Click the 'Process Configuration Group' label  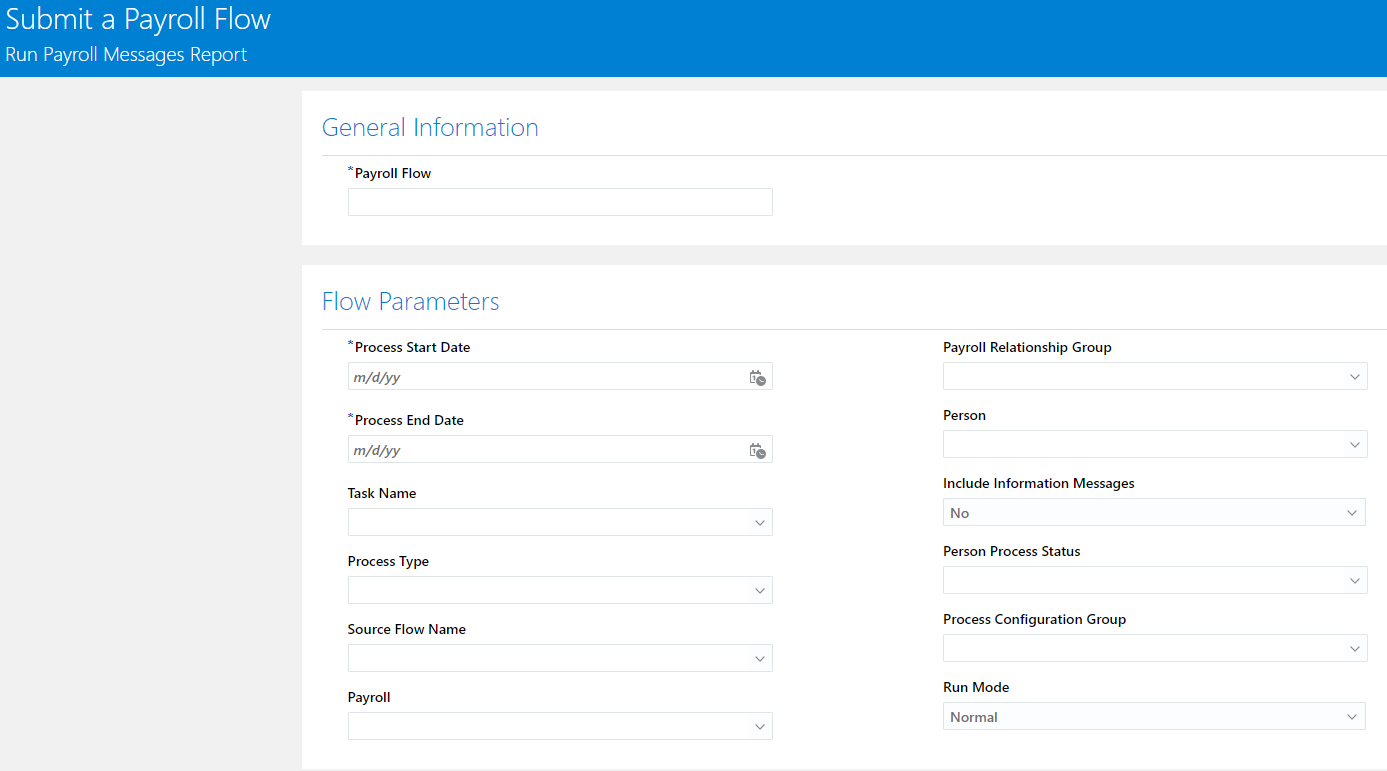(x=1034, y=619)
